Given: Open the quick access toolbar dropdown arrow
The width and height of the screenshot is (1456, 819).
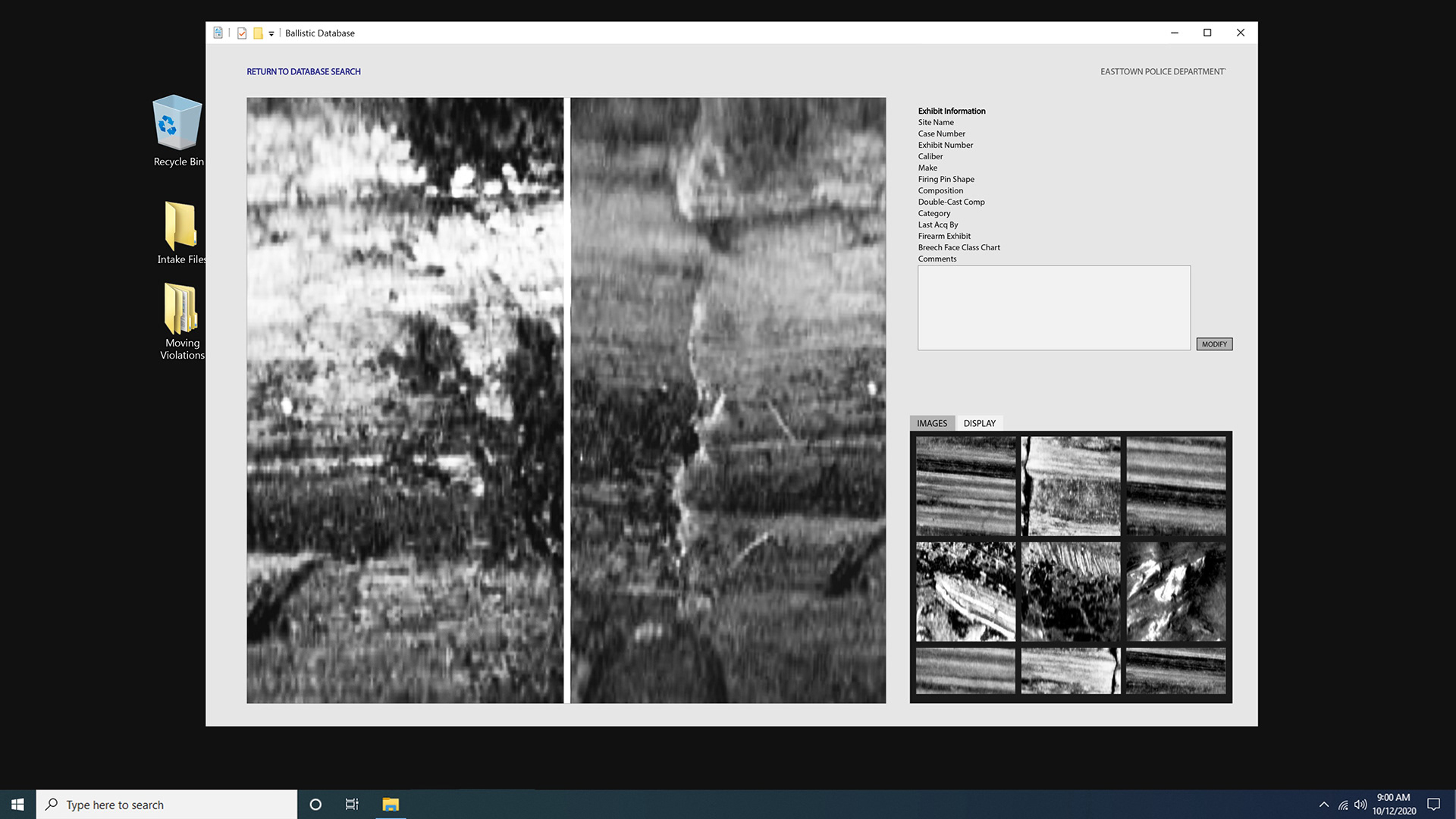Looking at the screenshot, I should [271, 34].
